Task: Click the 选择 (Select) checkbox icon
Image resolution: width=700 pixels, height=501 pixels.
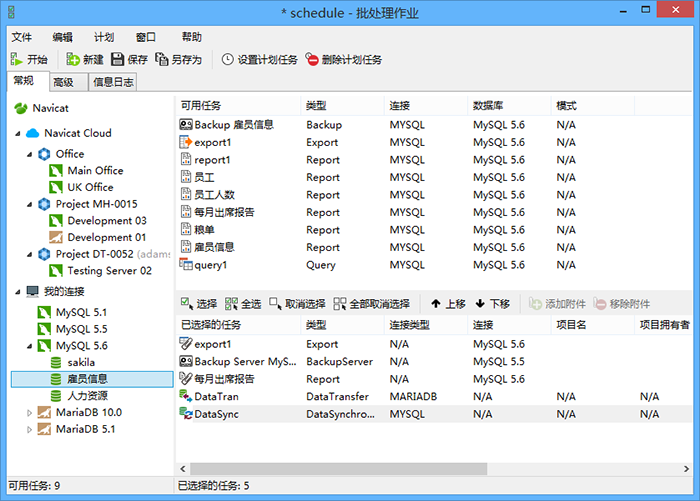Action: (x=187, y=304)
